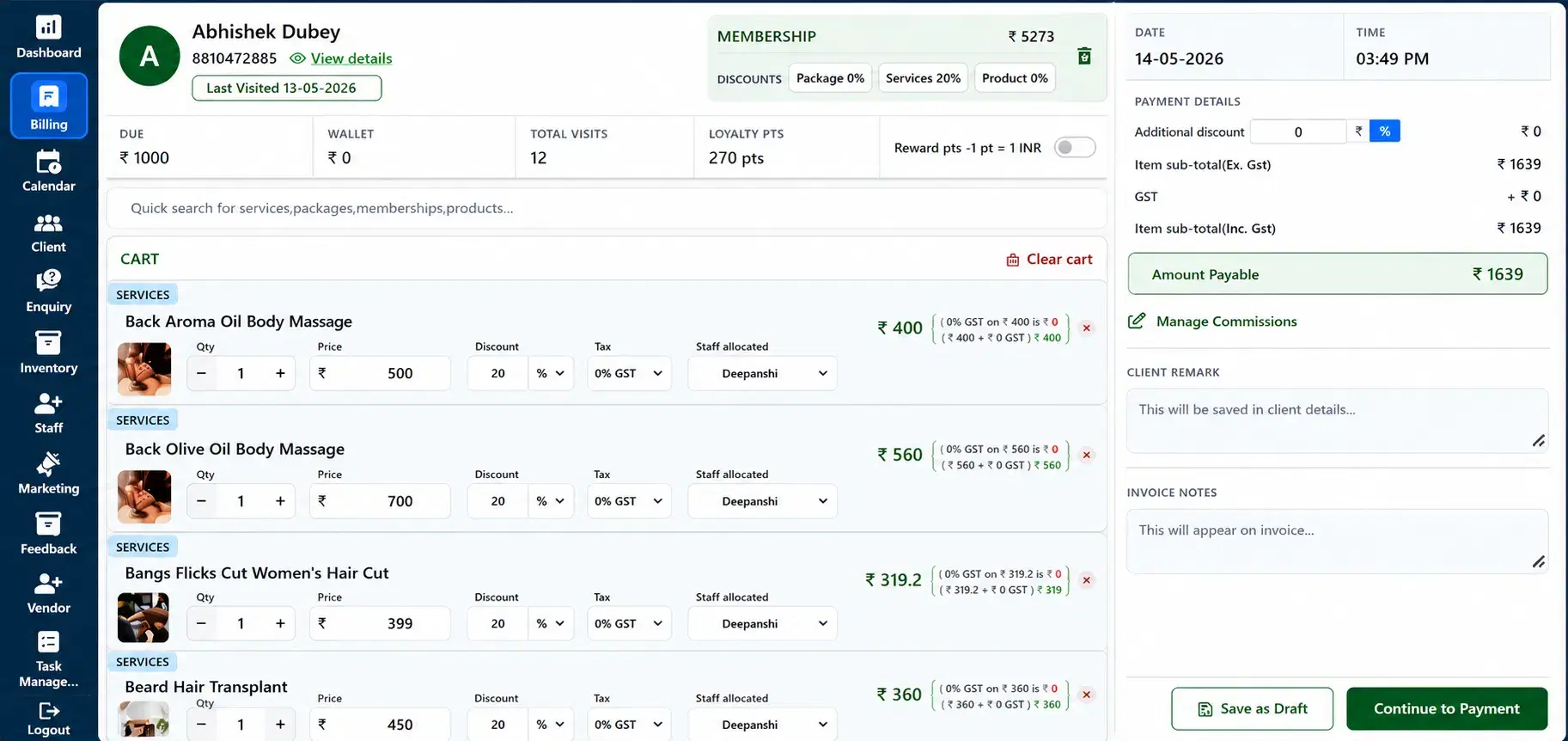This screenshot has width=1568, height=741.
Task: Open discount type dropdown for Bangs Flicks Cut
Action: (x=551, y=623)
